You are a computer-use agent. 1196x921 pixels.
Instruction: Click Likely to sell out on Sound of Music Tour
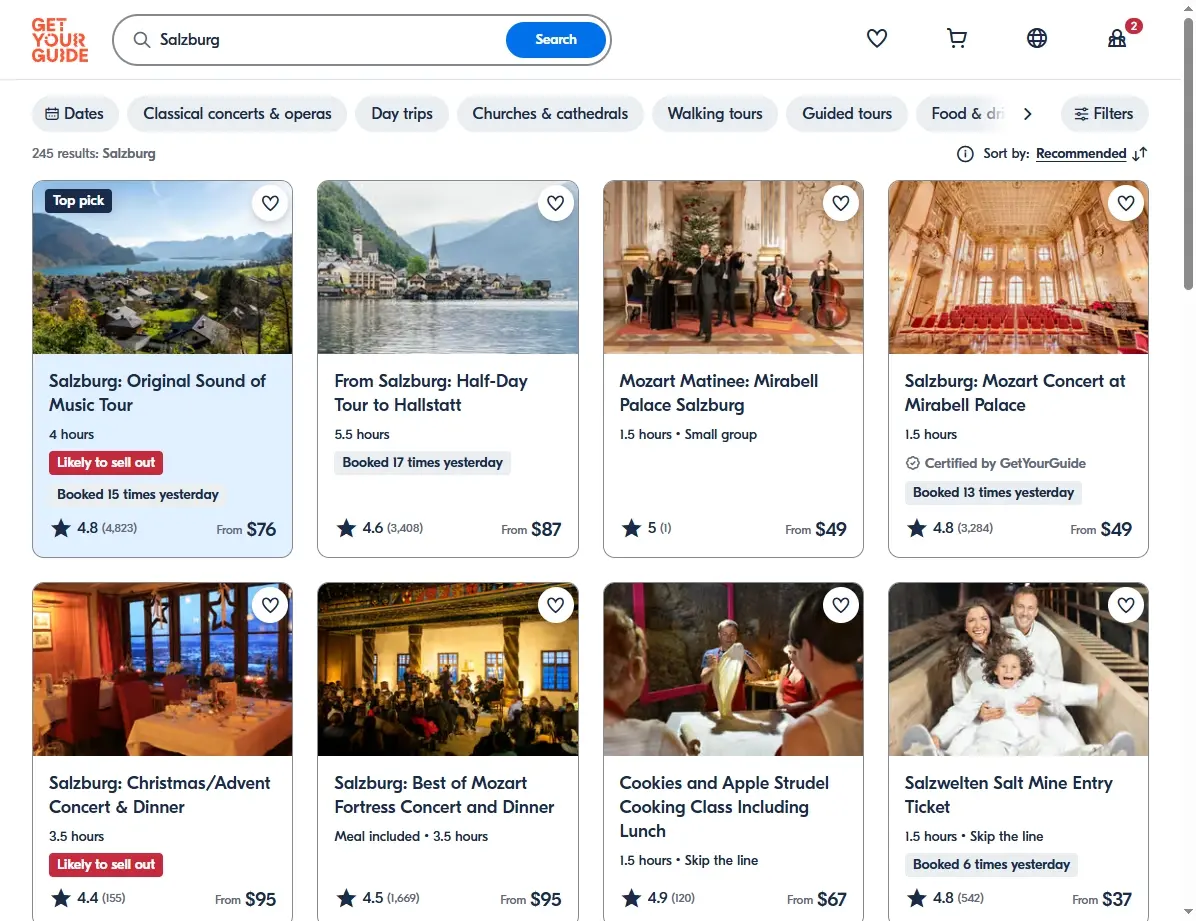106,462
